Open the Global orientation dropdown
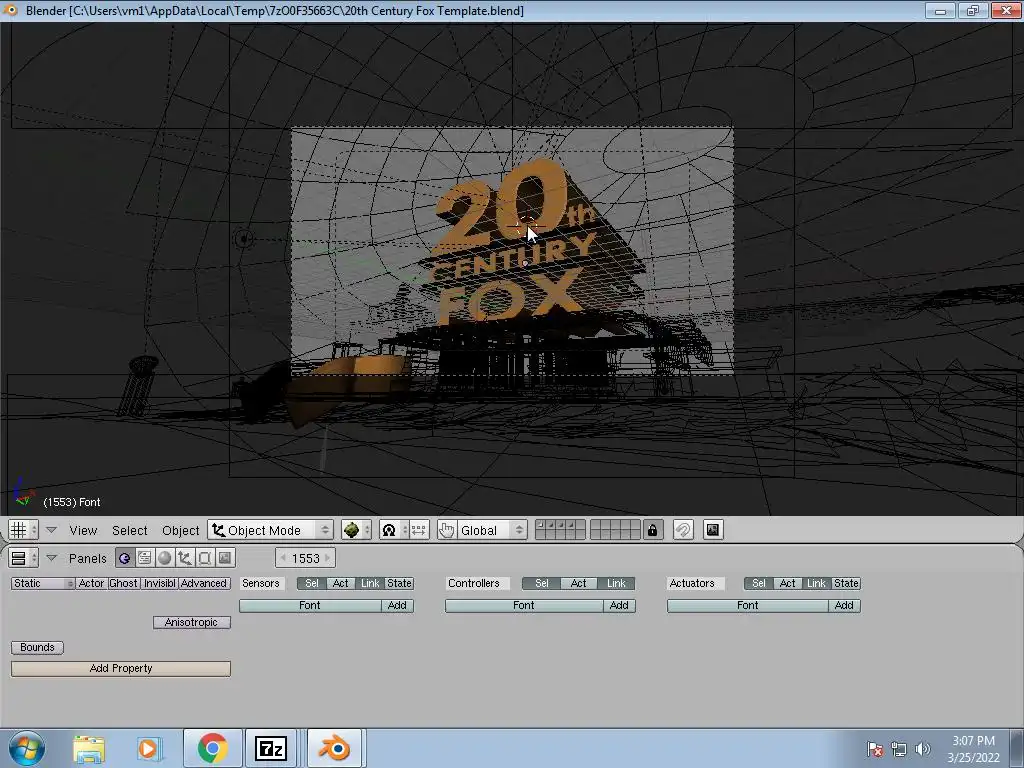Screen dimensions: 1024x768 pos(492,530)
